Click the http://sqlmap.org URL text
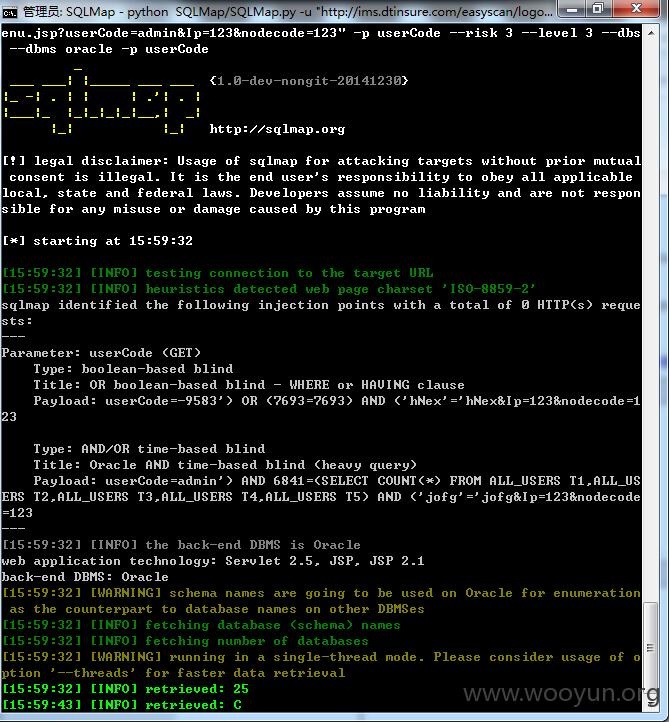This screenshot has height=722, width=669. [x=277, y=129]
